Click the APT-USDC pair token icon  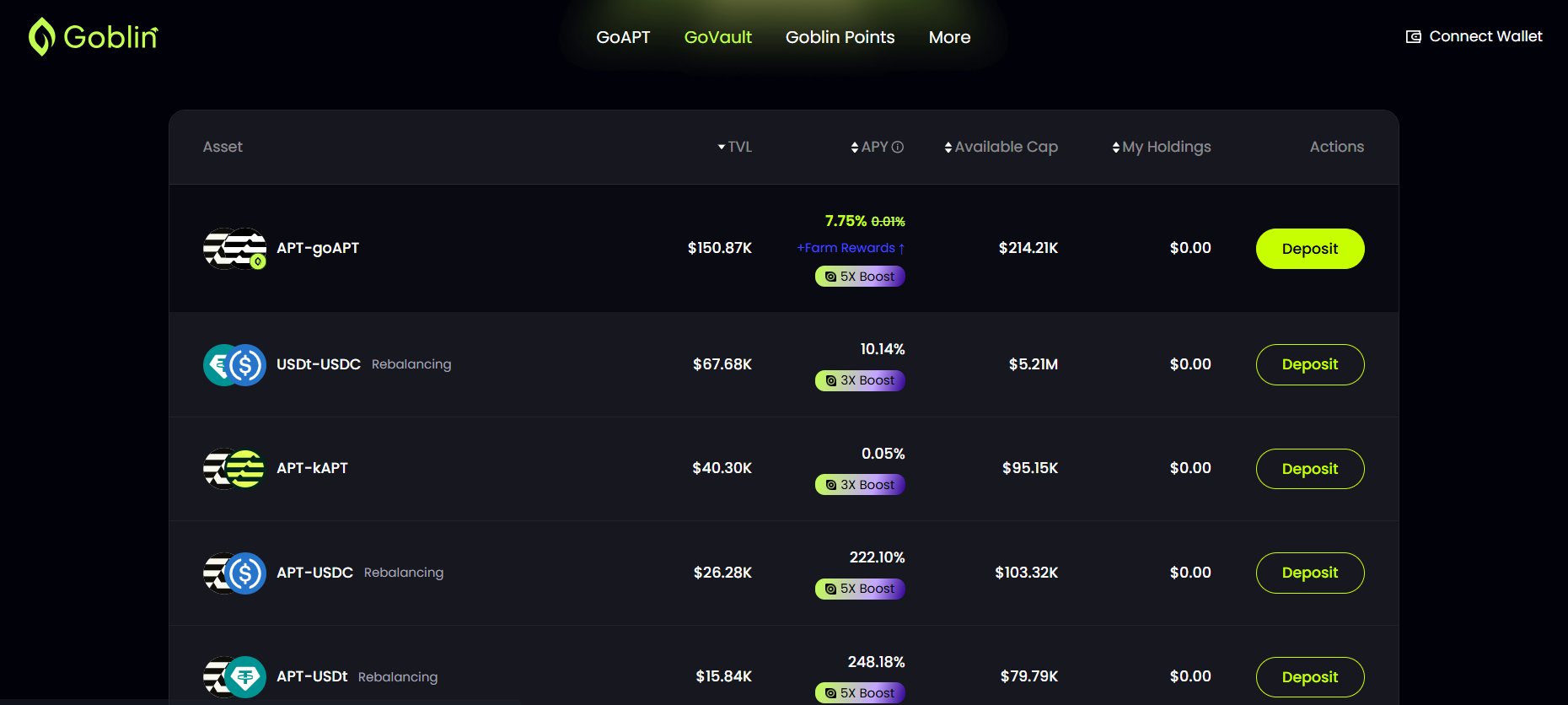point(234,573)
